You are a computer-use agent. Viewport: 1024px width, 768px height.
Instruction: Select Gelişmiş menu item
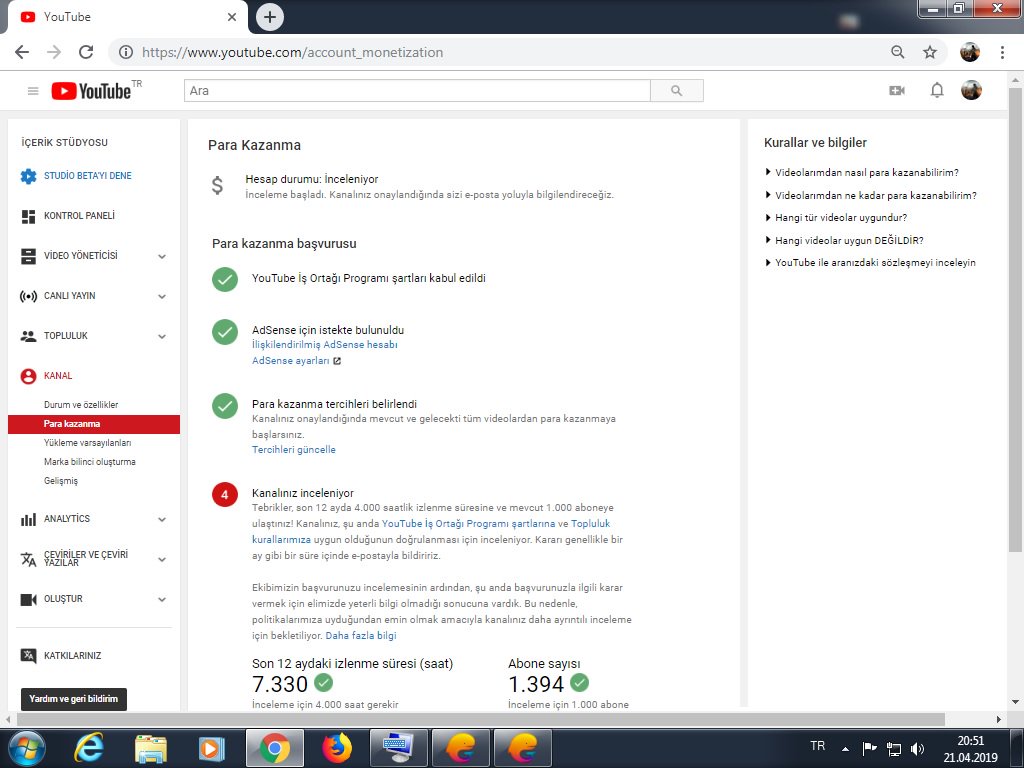(61, 481)
